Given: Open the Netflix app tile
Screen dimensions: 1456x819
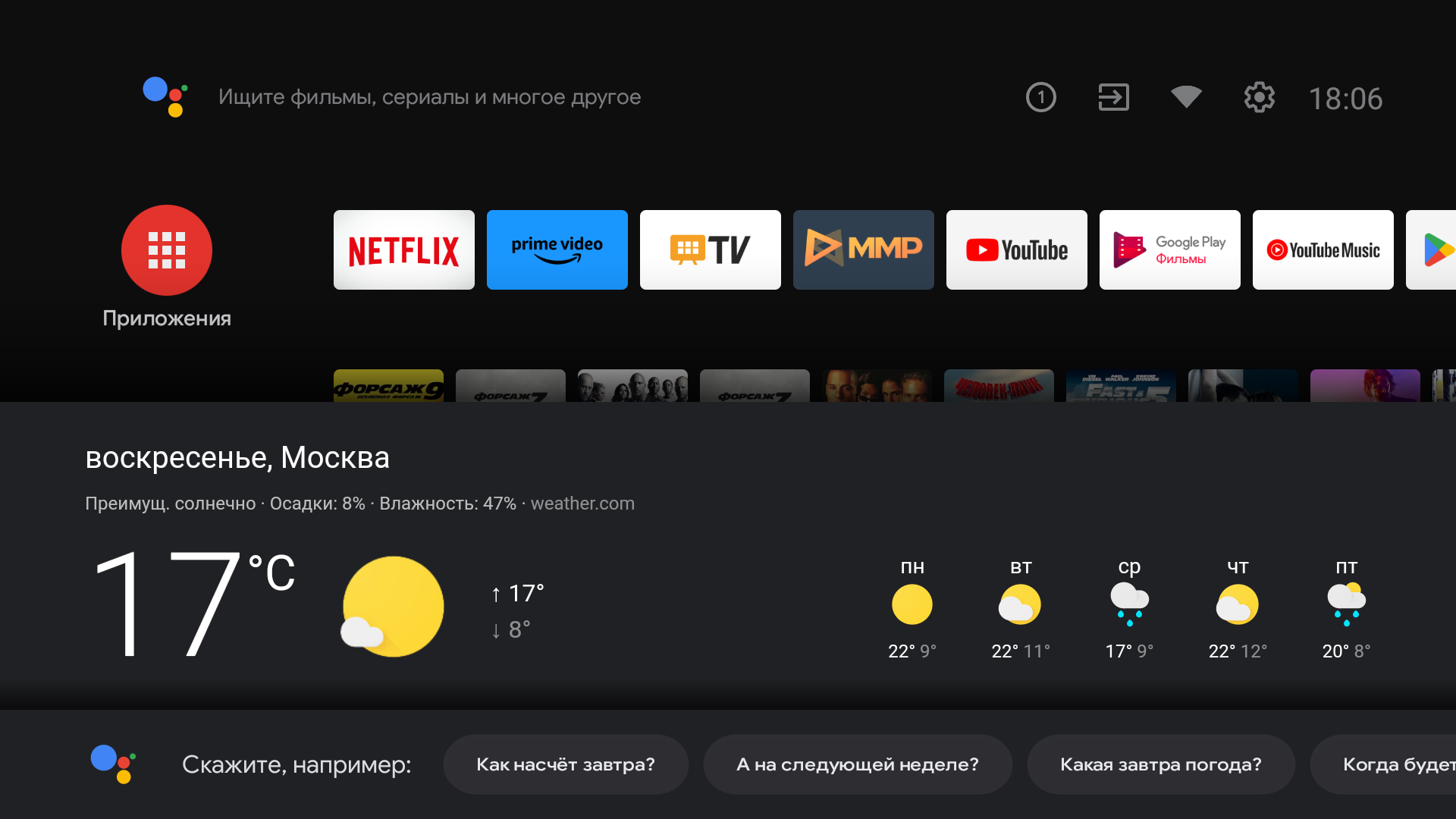Looking at the screenshot, I should (x=403, y=249).
